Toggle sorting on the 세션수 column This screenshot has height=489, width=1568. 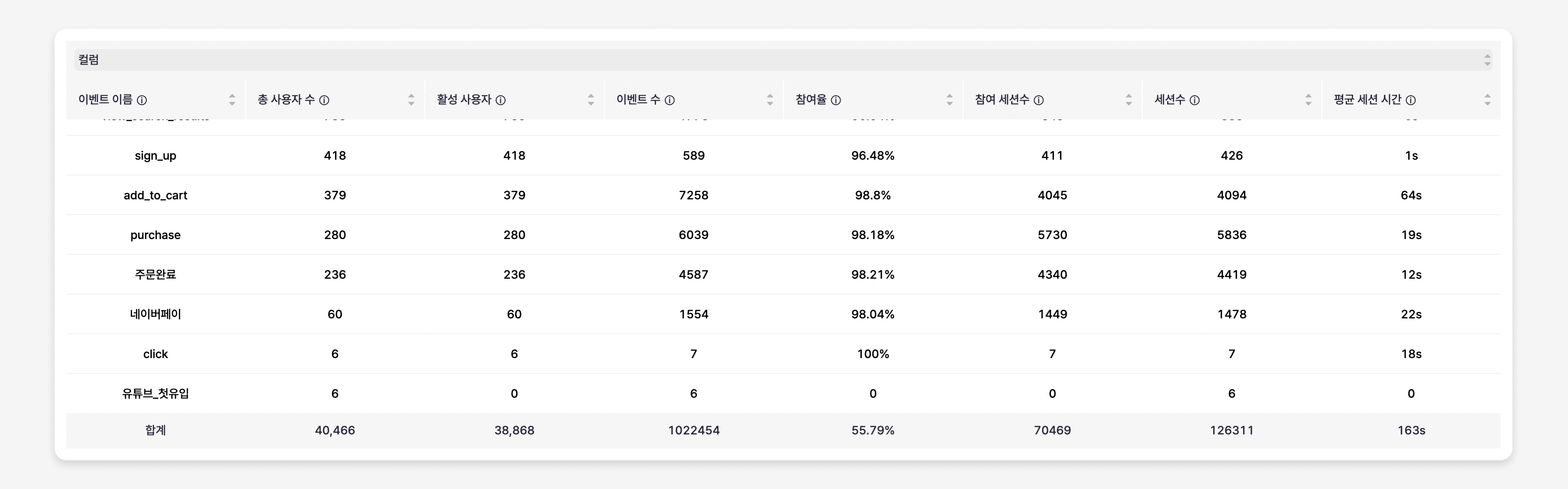[x=1308, y=99]
